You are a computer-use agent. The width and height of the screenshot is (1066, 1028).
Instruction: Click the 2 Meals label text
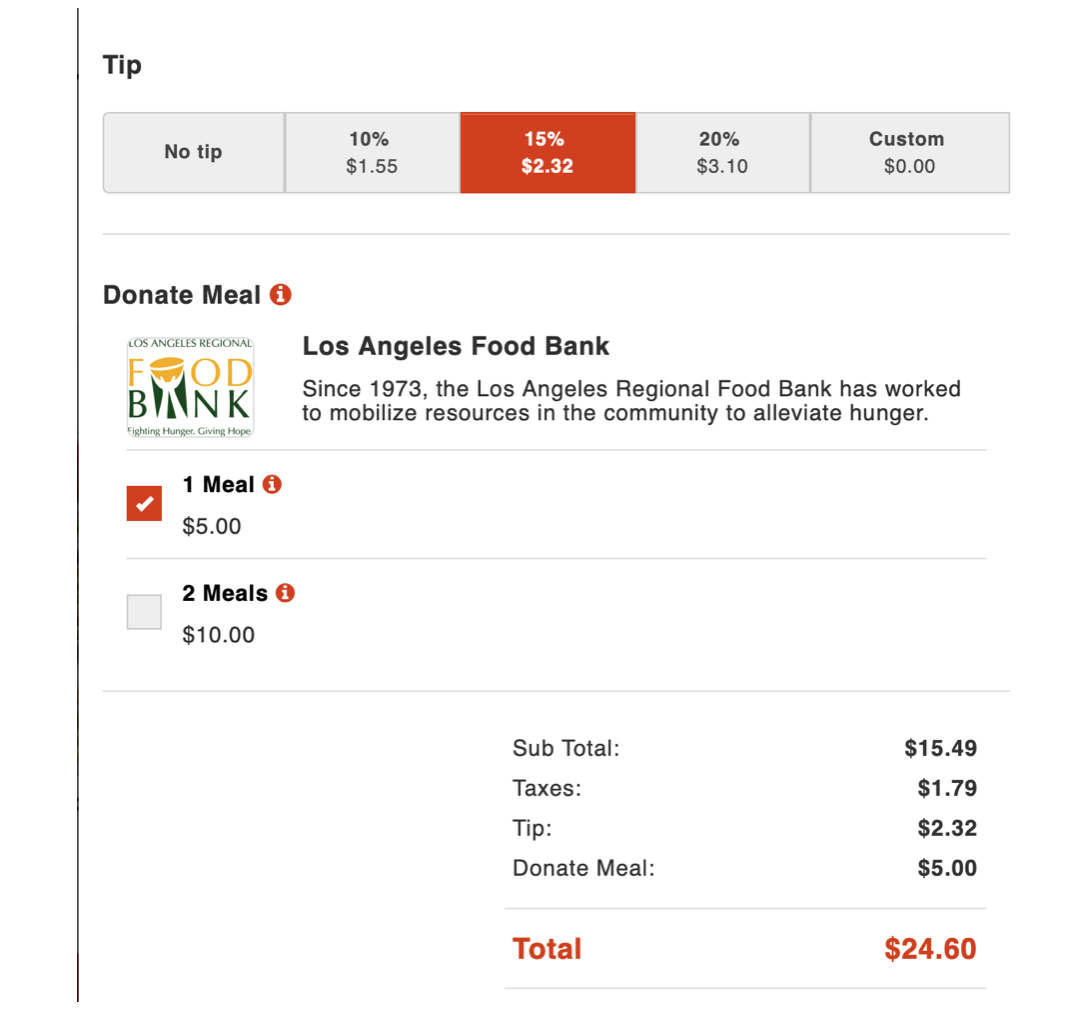tap(225, 593)
